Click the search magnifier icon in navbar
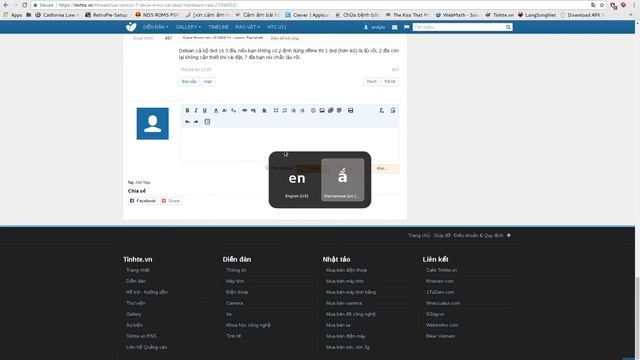Image resolution: width=640 pixels, height=360 pixels. pos(508,27)
